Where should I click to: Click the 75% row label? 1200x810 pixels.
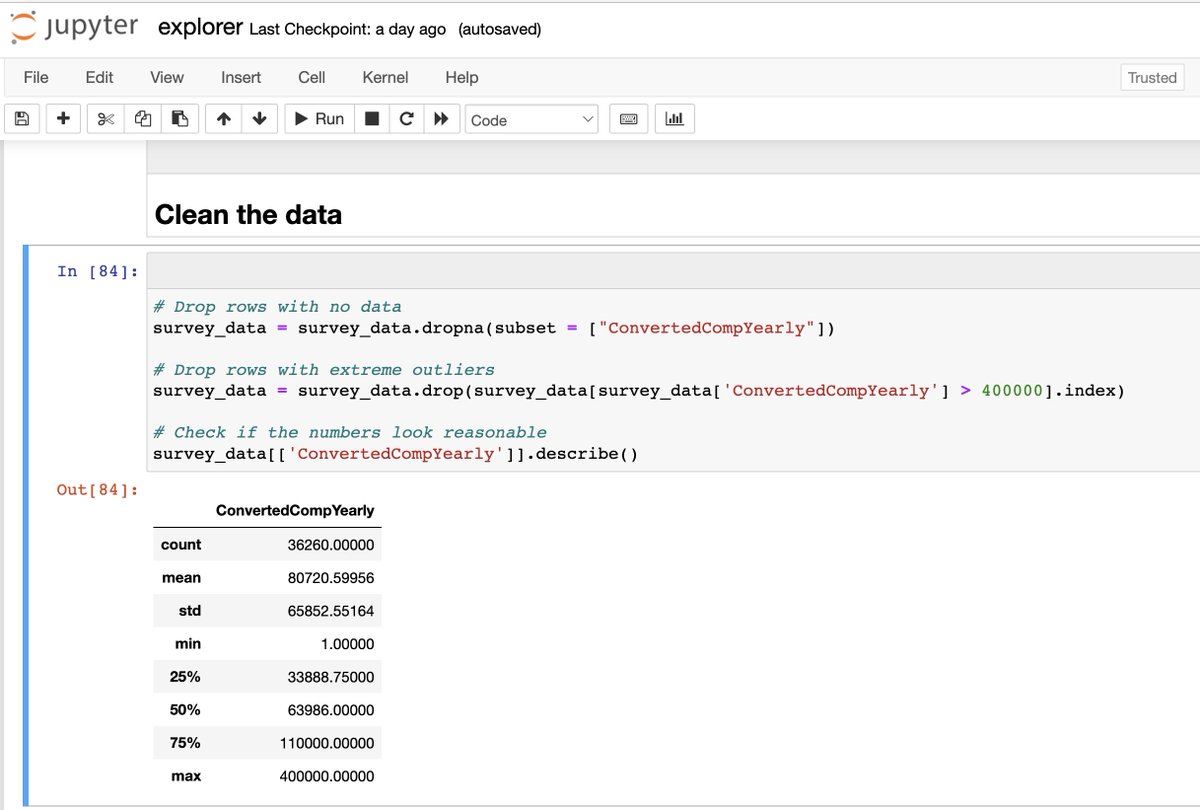point(185,743)
